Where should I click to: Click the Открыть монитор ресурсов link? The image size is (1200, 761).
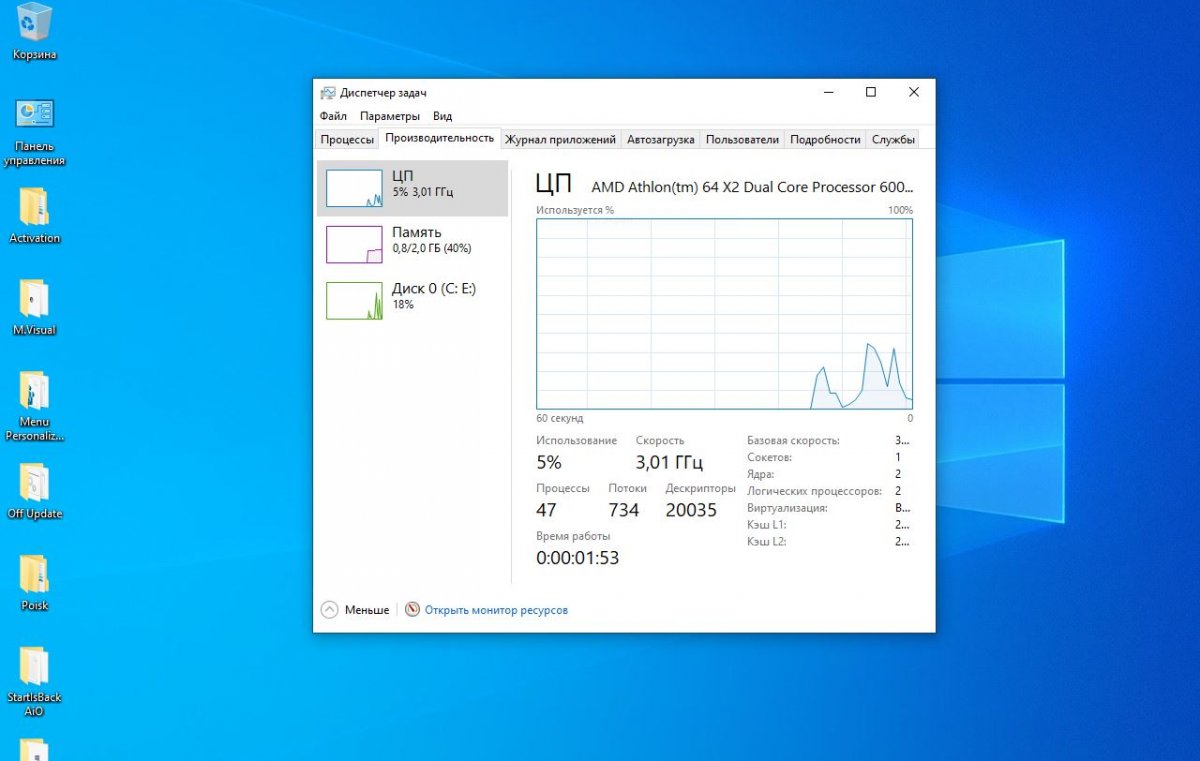pos(496,610)
